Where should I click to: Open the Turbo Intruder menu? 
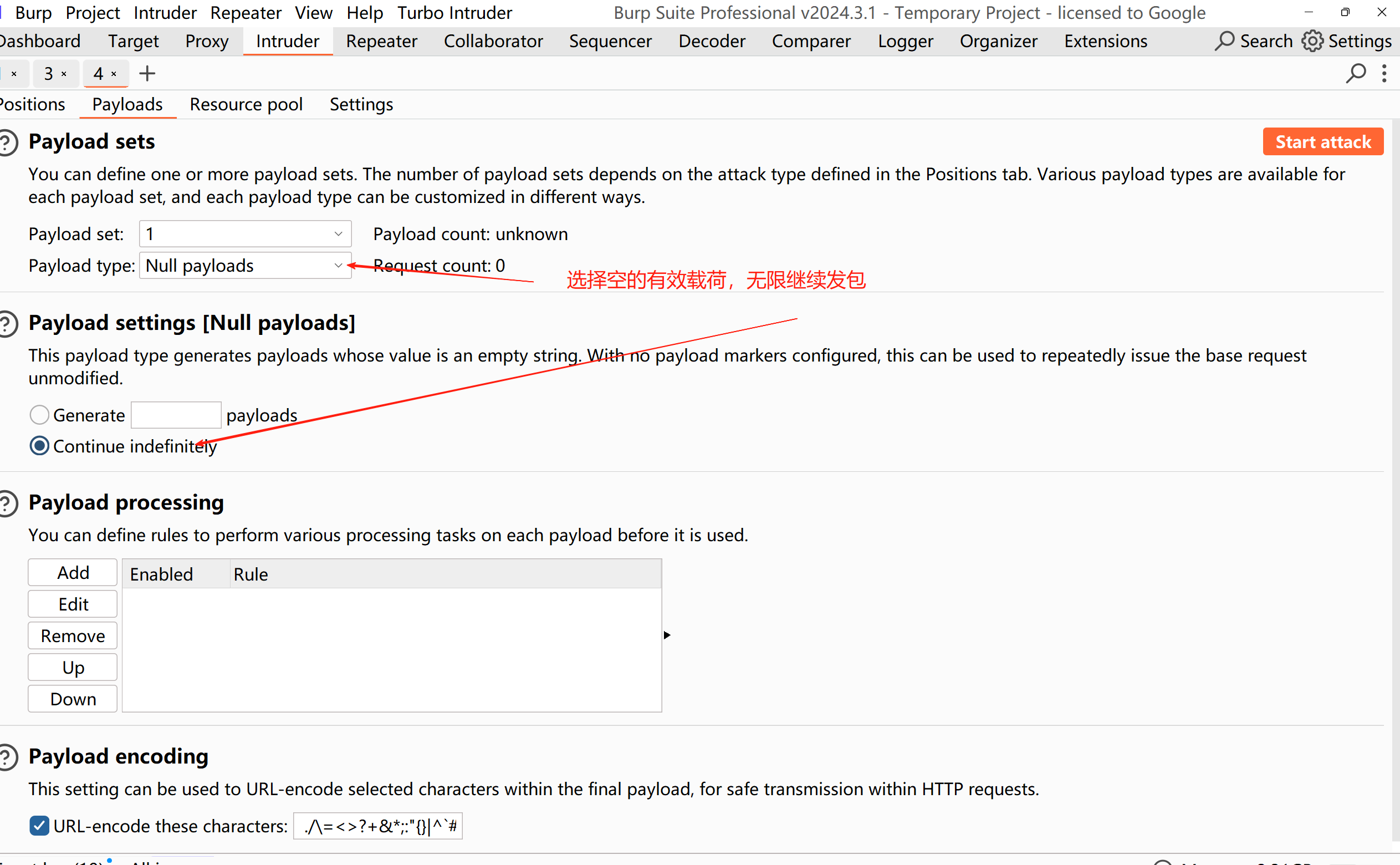coord(454,13)
